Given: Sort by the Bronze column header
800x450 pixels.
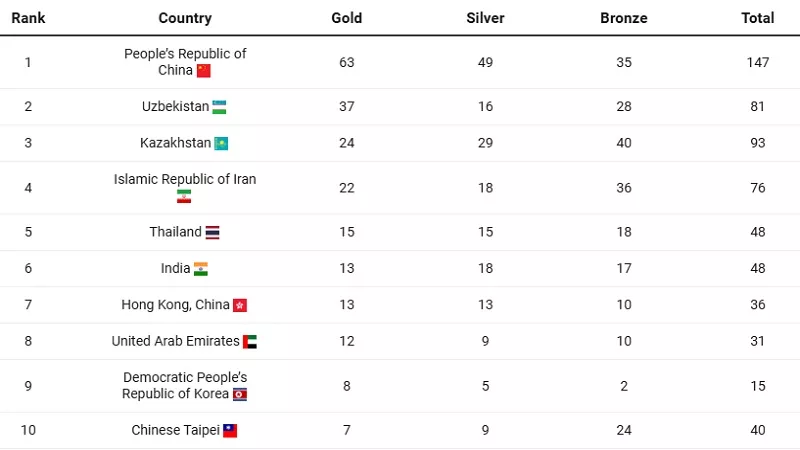Looking at the screenshot, I should pyautogui.click(x=624, y=18).
